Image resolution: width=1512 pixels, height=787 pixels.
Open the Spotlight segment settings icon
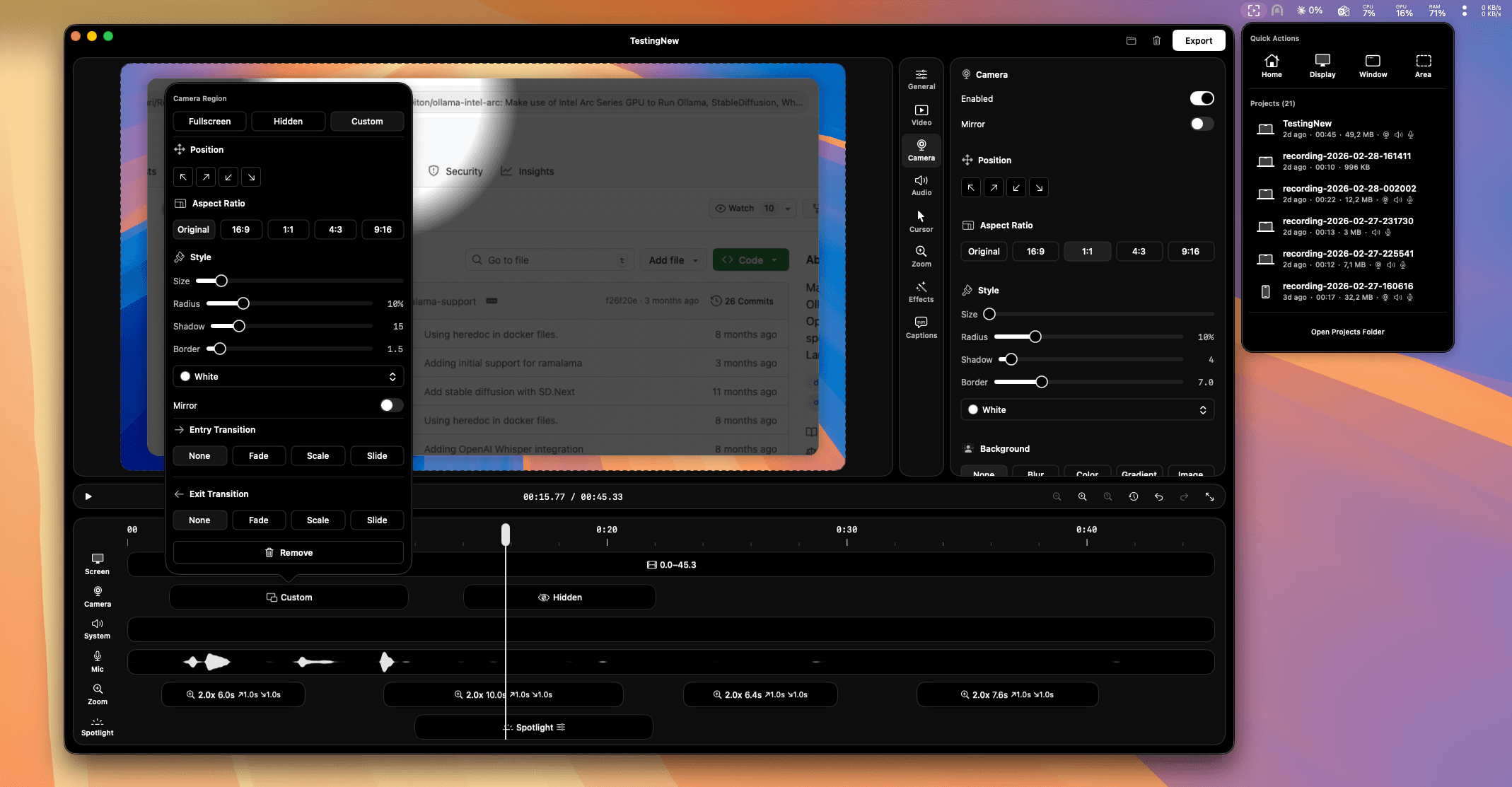click(x=562, y=727)
